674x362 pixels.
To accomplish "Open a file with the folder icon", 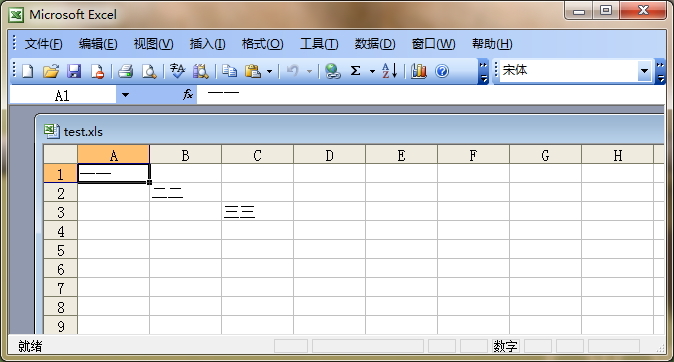I will point(51,71).
